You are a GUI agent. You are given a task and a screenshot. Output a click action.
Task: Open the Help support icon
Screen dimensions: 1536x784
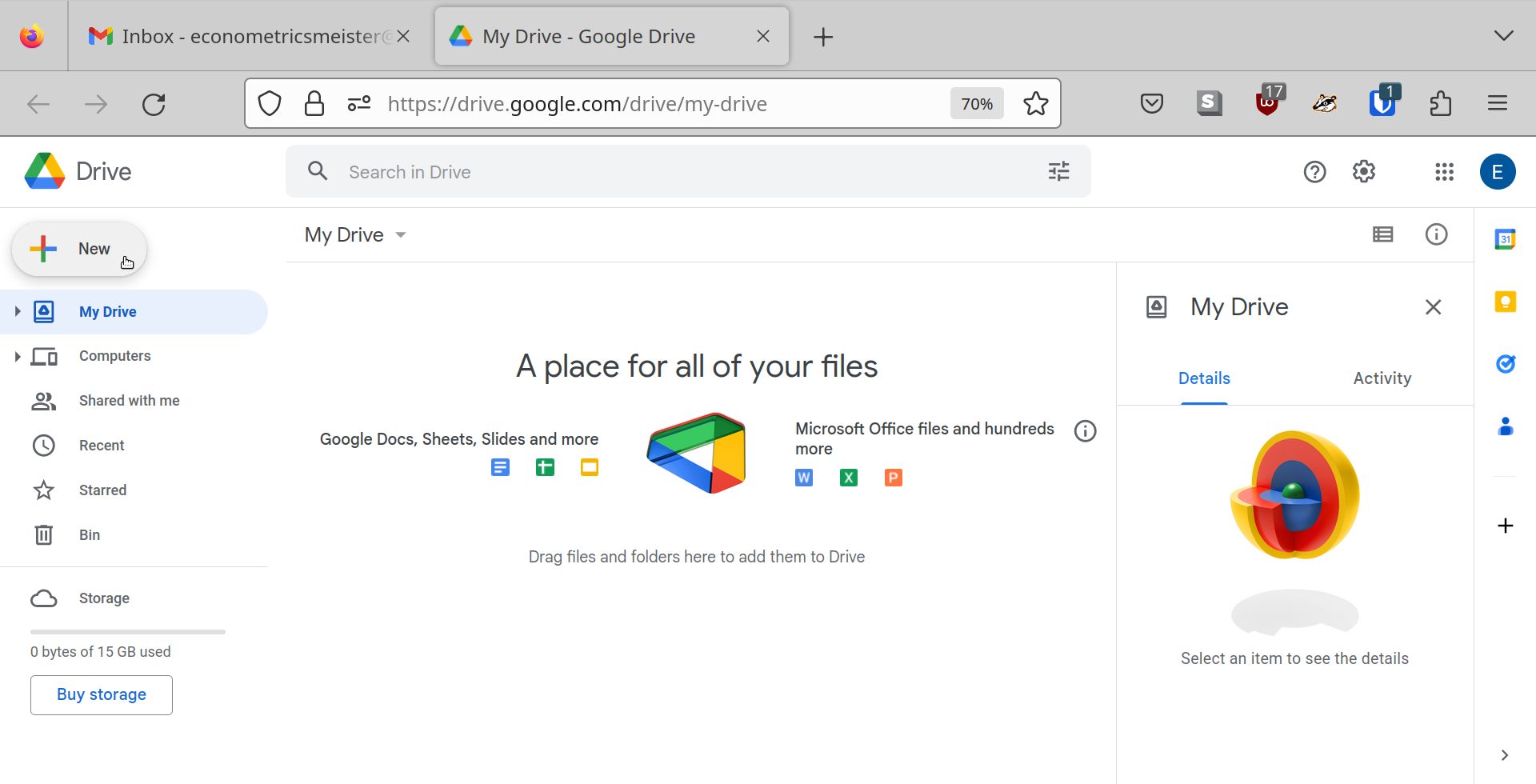click(x=1314, y=172)
